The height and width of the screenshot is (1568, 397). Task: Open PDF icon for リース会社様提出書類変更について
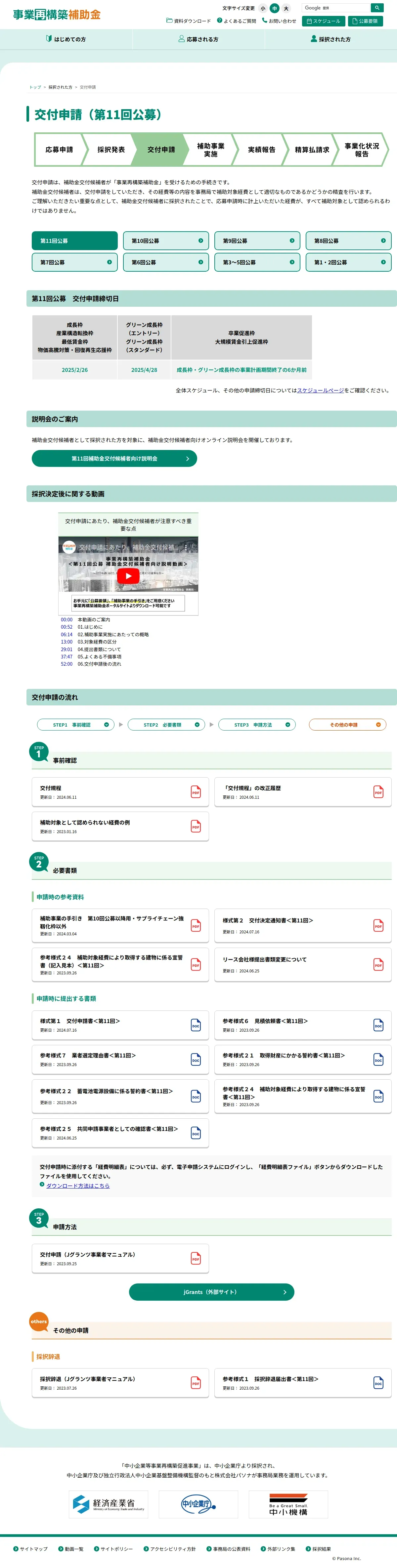(x=378, y=965)
